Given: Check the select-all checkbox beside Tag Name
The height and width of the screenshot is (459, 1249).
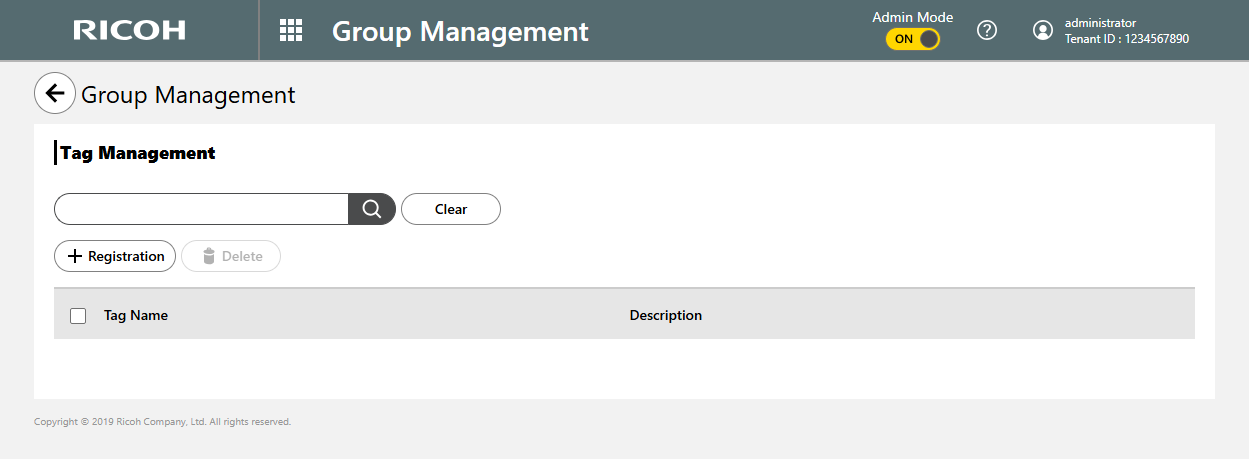Looking at the screenshot, I should pyautogui.click(x=78, y=316).
